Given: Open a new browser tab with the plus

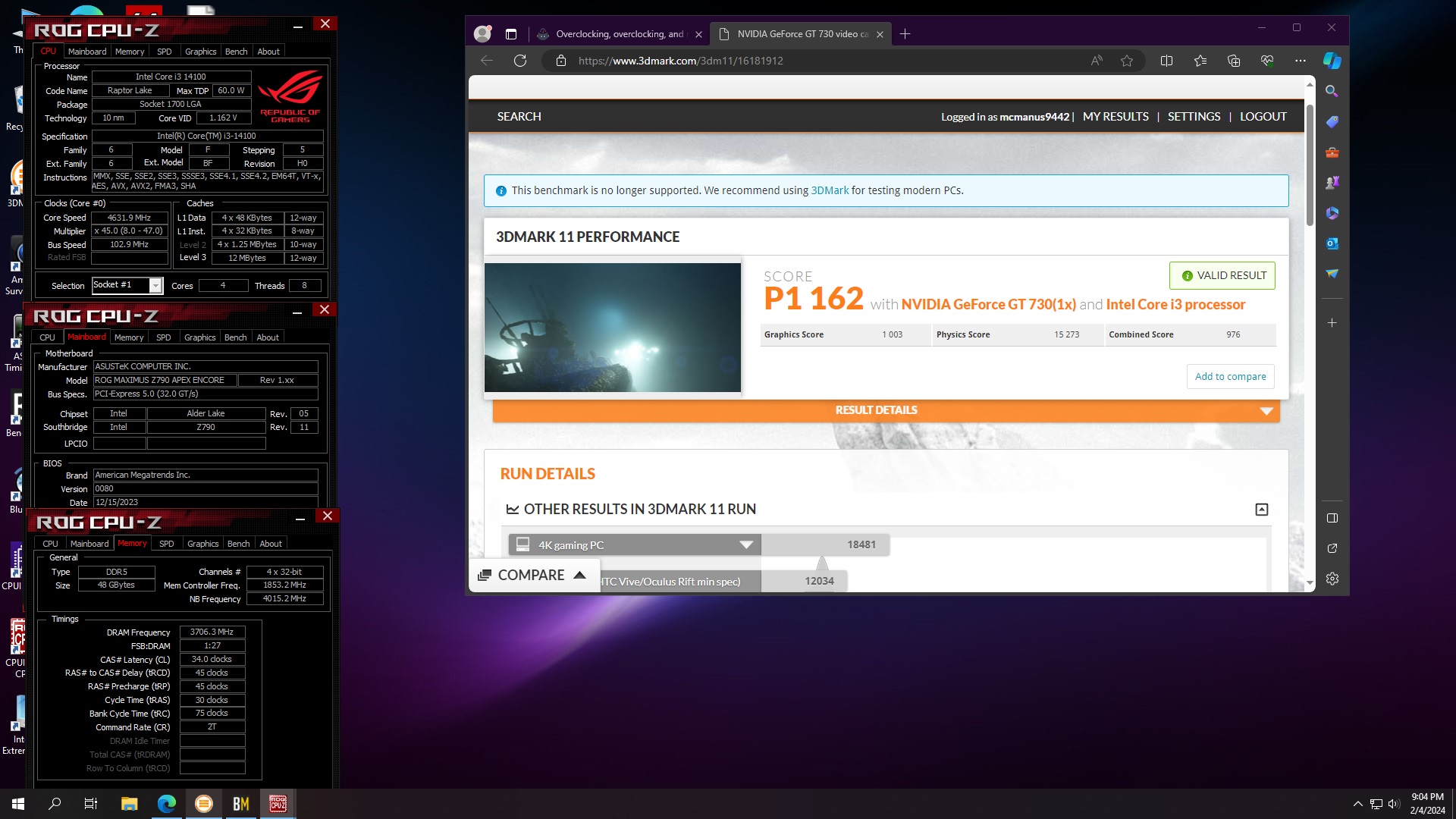Looking at the screenshot, I should [x=905, y=34].
